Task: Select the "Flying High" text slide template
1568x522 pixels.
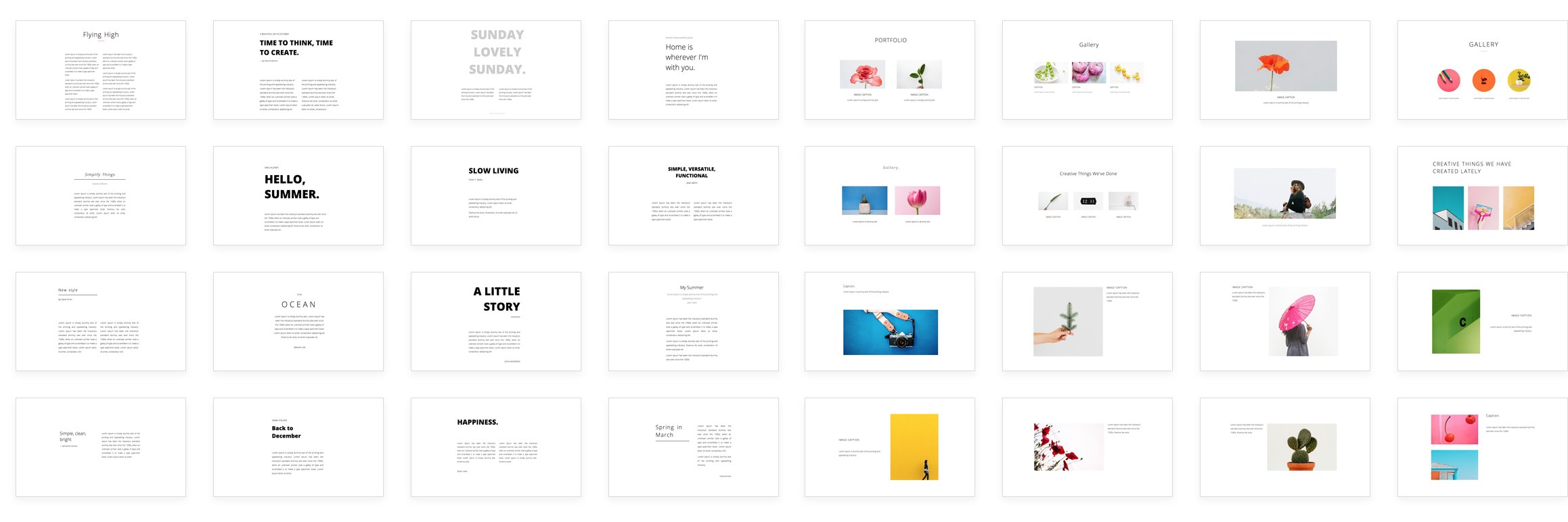Action: (x=101, y=70)
